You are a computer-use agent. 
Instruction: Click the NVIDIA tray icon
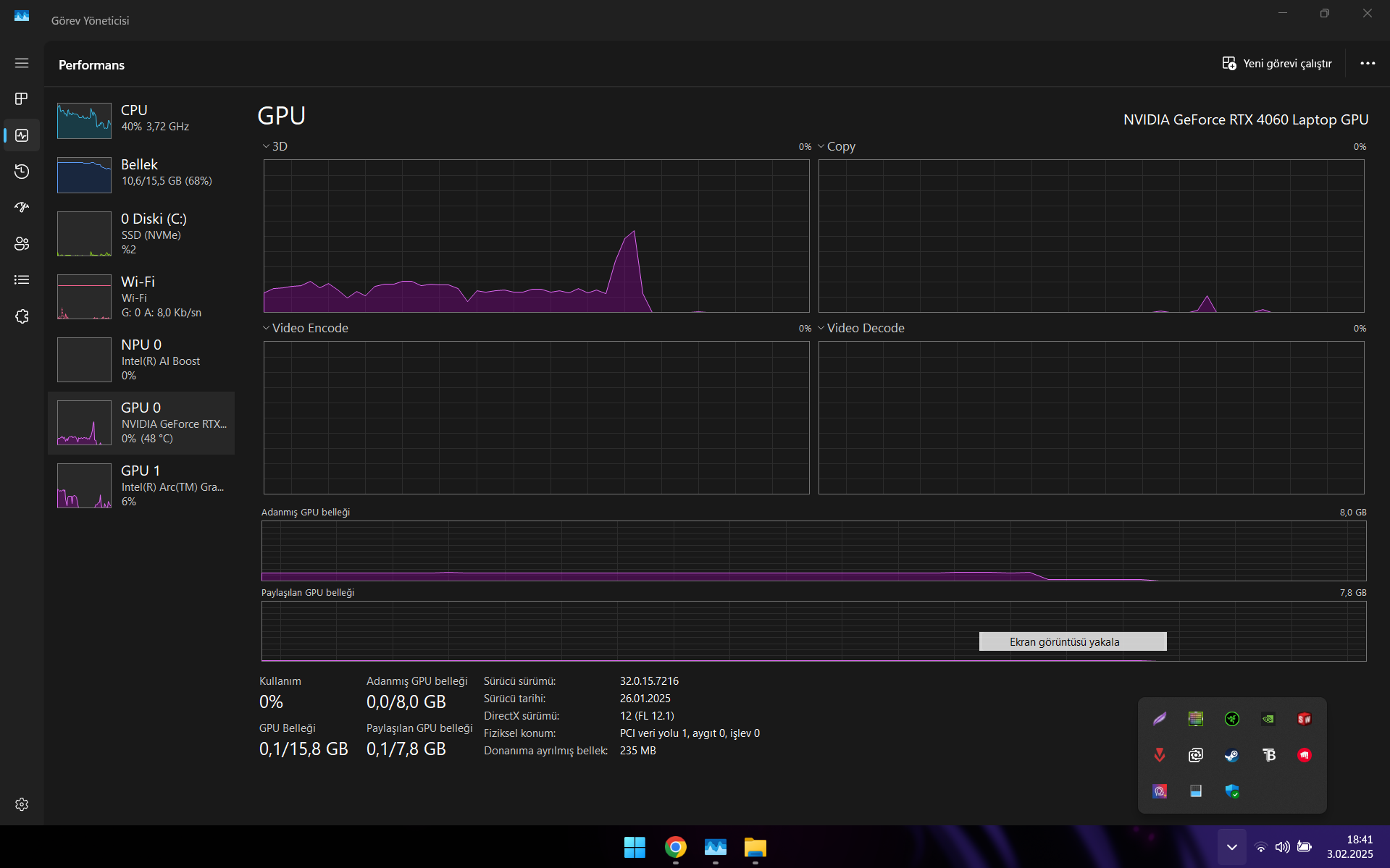1268,719
